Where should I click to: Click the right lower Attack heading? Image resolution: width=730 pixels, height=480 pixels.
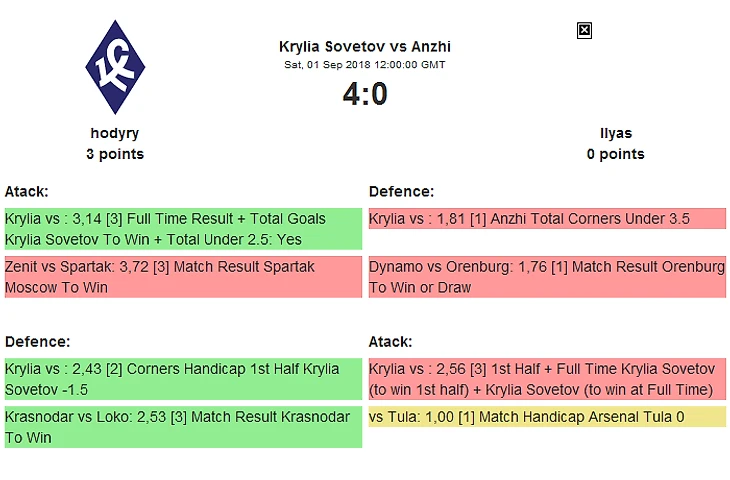tap(390, 342)
